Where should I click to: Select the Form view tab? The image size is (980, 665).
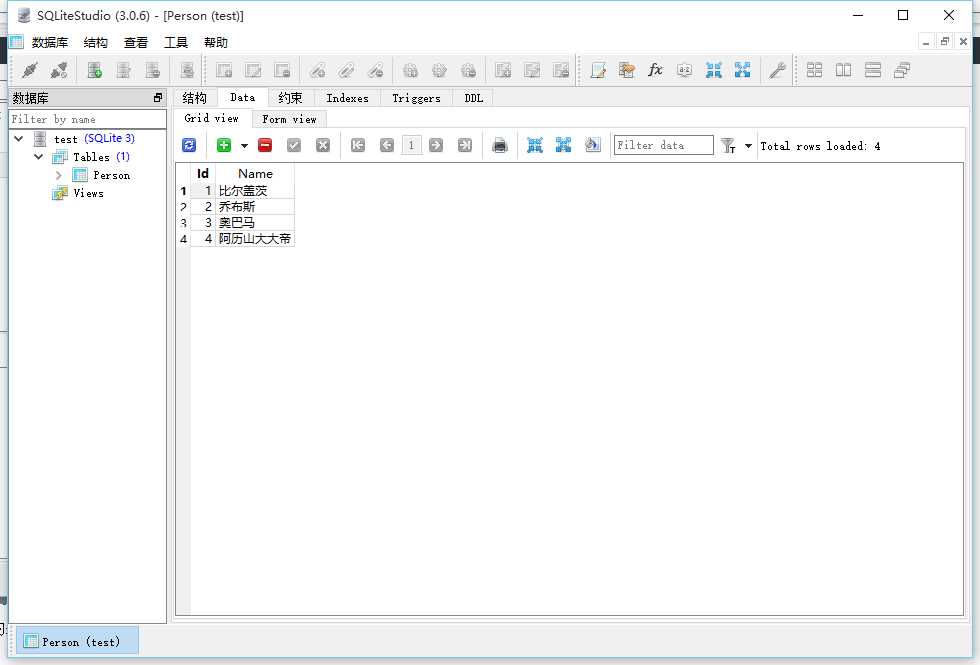[289, 119]
